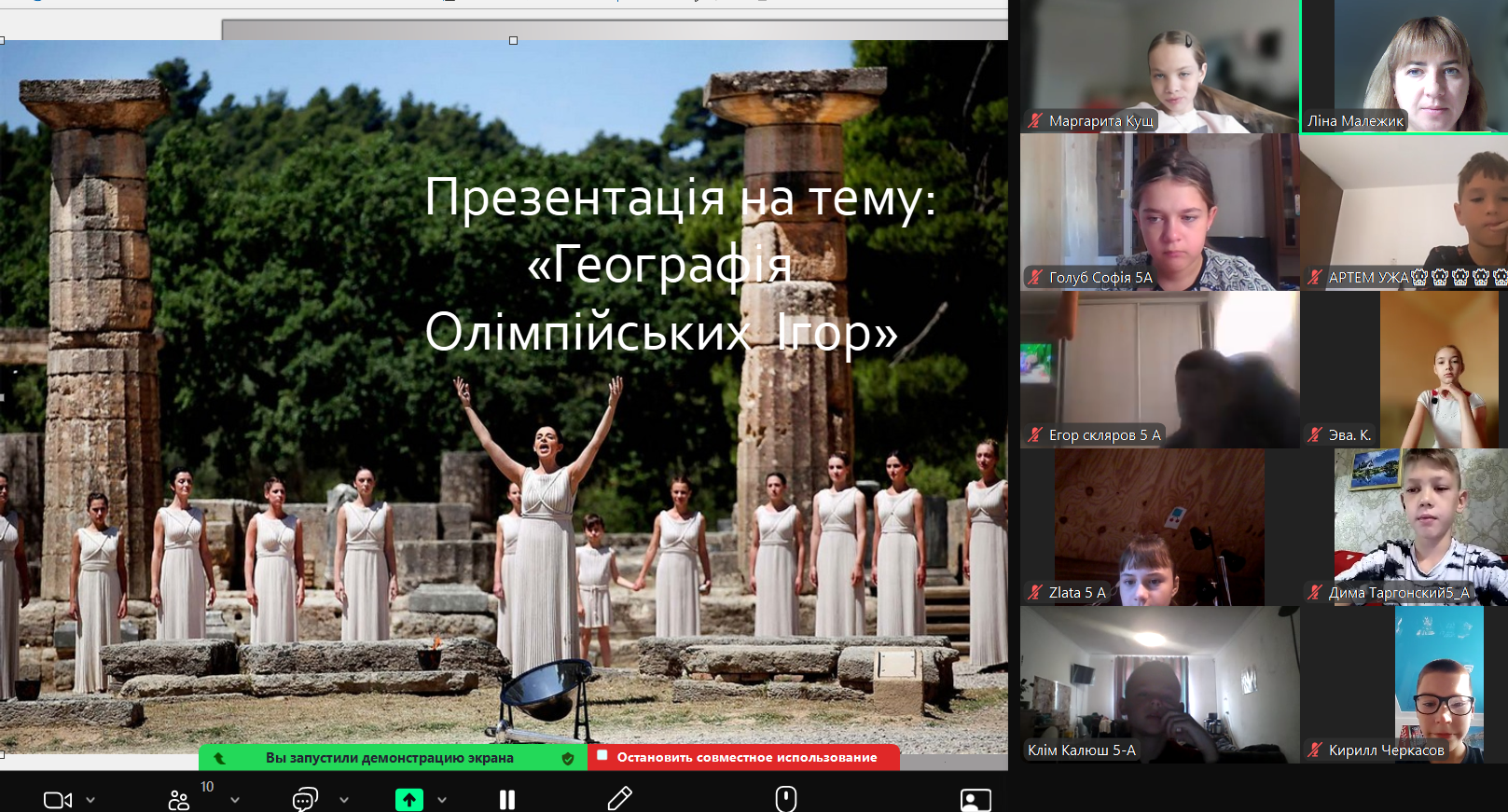Click the Вы запустили демонстрацию экрана banner
Screen dimensions: 1508x812
click(x=393, y=757)
